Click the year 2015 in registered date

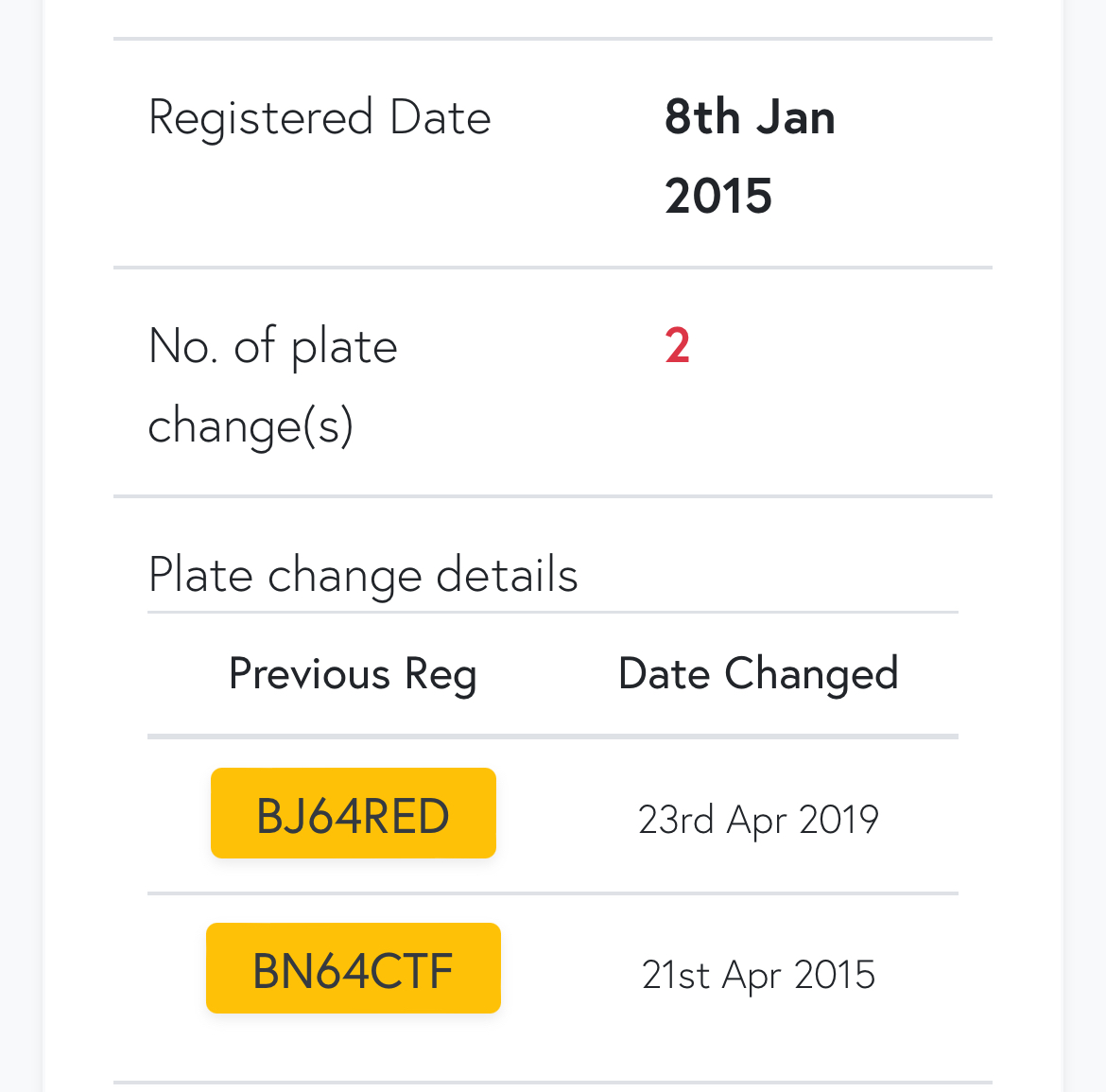coord(718,196)
